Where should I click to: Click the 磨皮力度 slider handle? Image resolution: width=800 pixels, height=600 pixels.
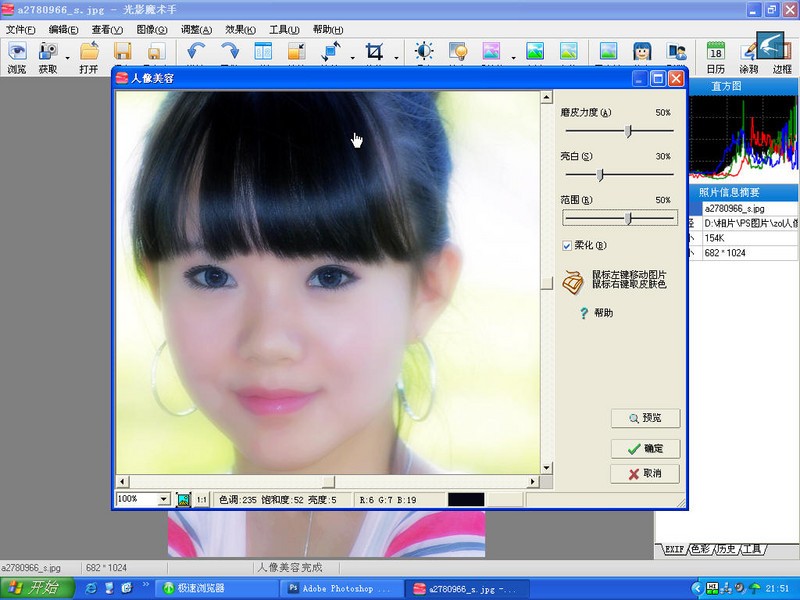[628, 131]
